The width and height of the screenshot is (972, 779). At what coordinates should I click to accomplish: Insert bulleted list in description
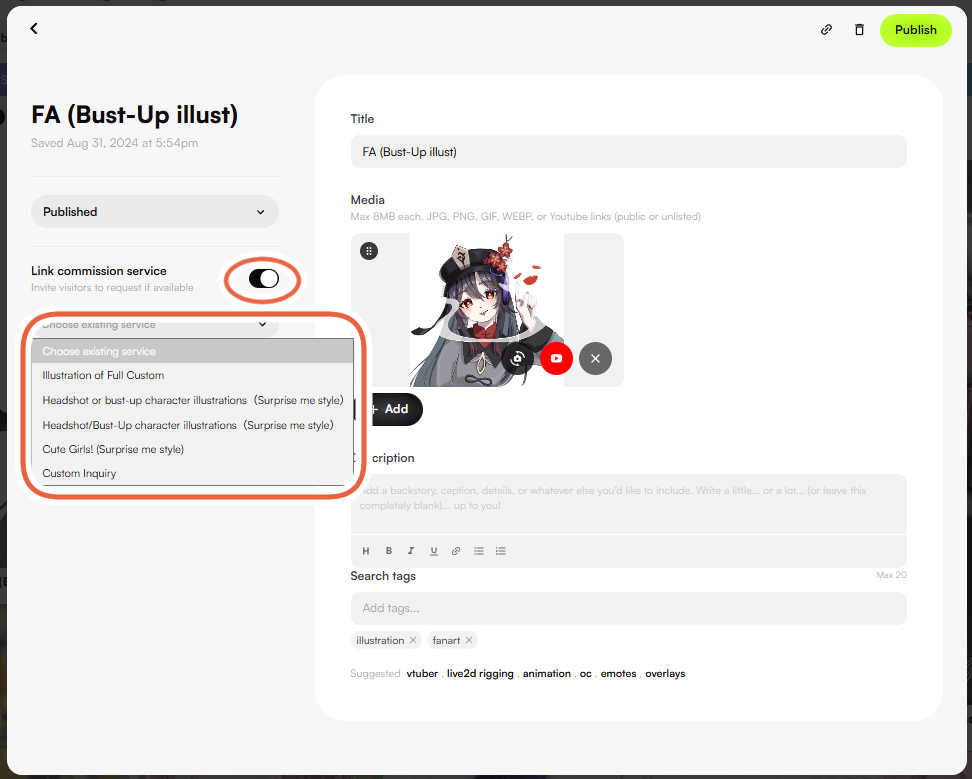pos(478,551)
